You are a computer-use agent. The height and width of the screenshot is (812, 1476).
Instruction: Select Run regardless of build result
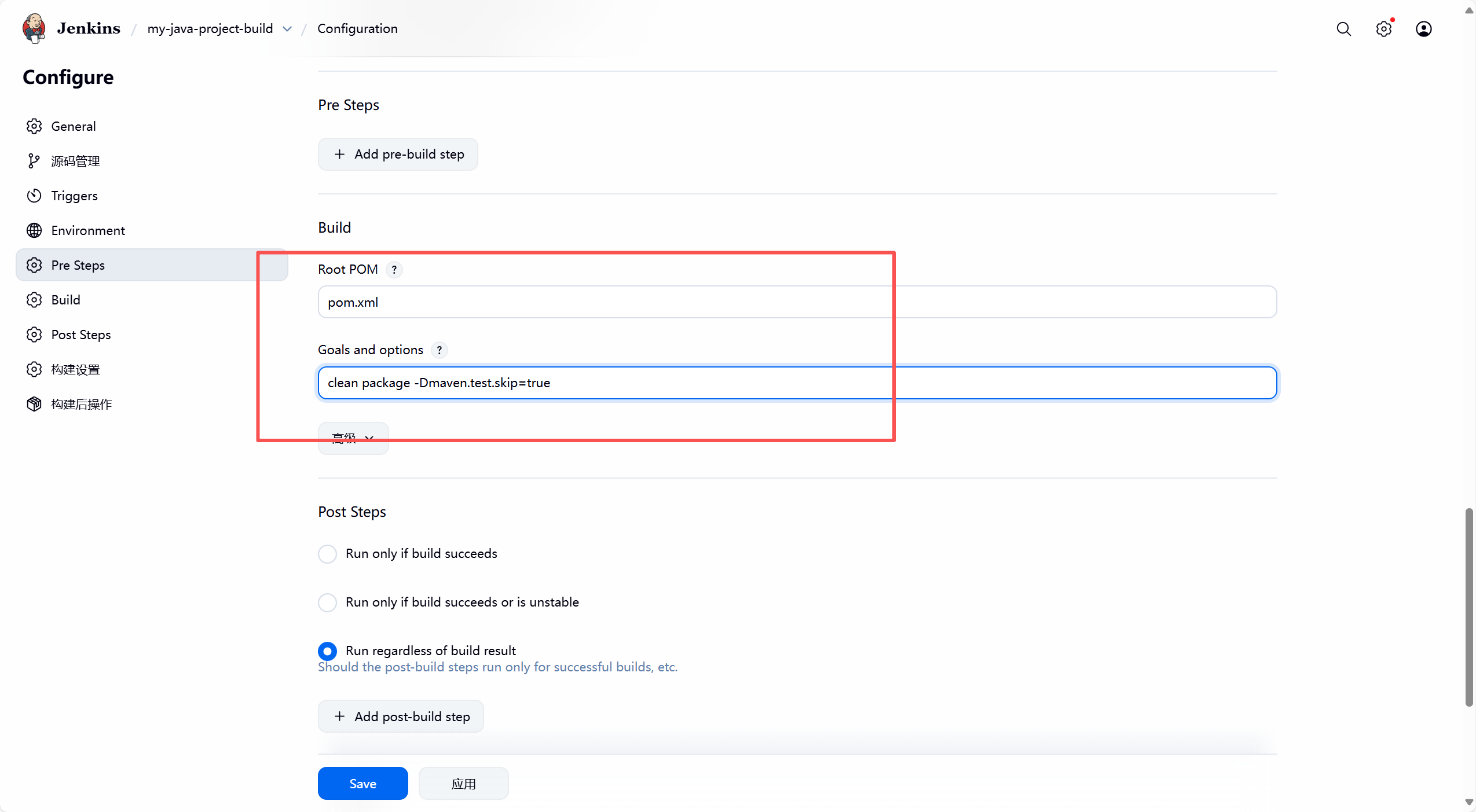pyautogui.click(x=328, y=651)
